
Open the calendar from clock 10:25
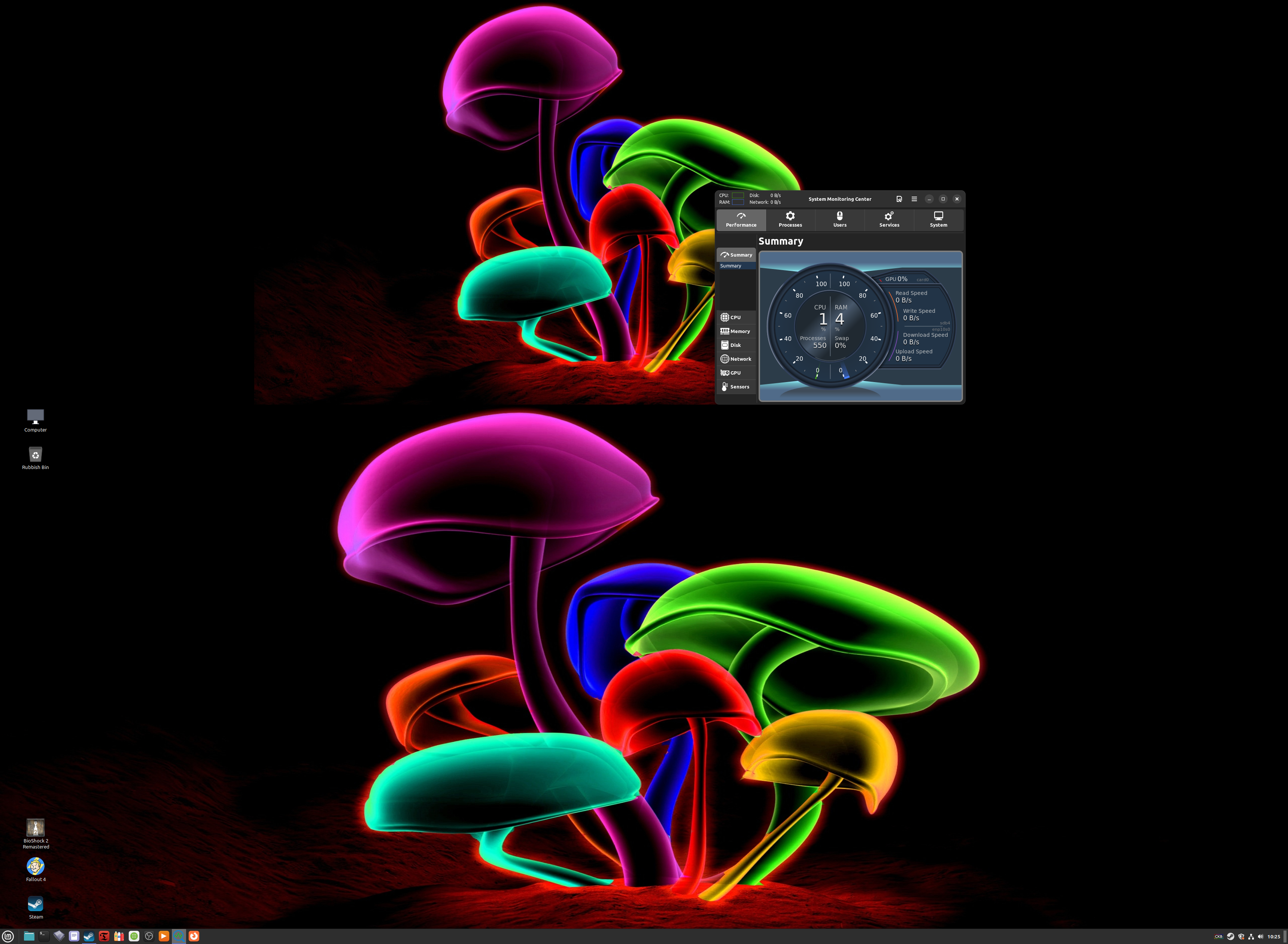(x=1274, y=937)
